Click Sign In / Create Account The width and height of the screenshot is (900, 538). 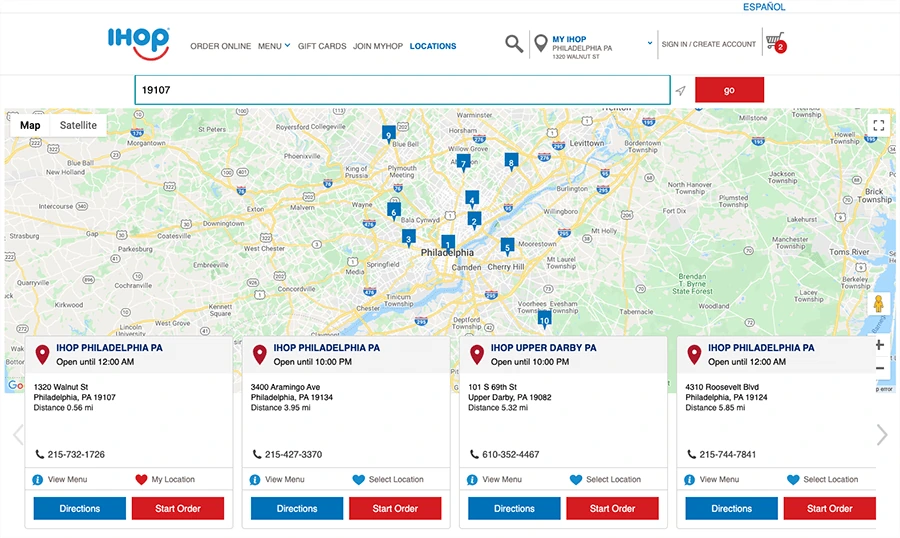click(x=709, y=44)
